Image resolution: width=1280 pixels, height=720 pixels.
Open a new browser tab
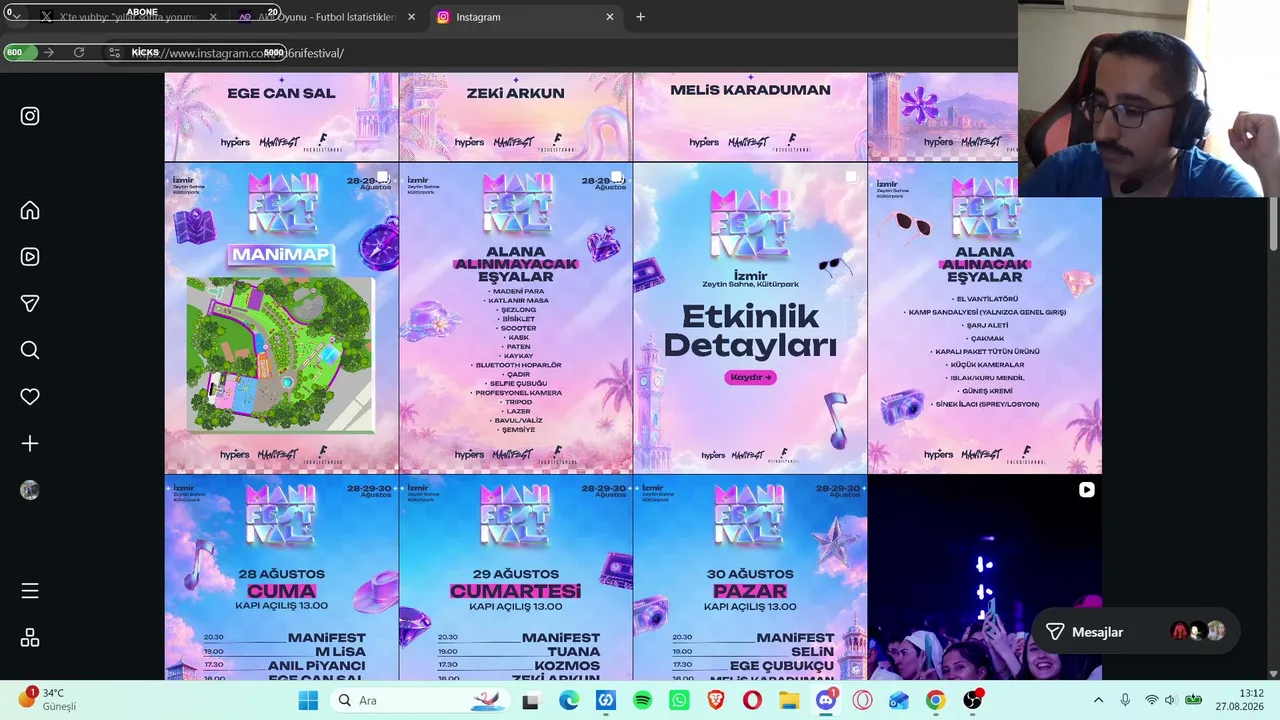(640, 17)
